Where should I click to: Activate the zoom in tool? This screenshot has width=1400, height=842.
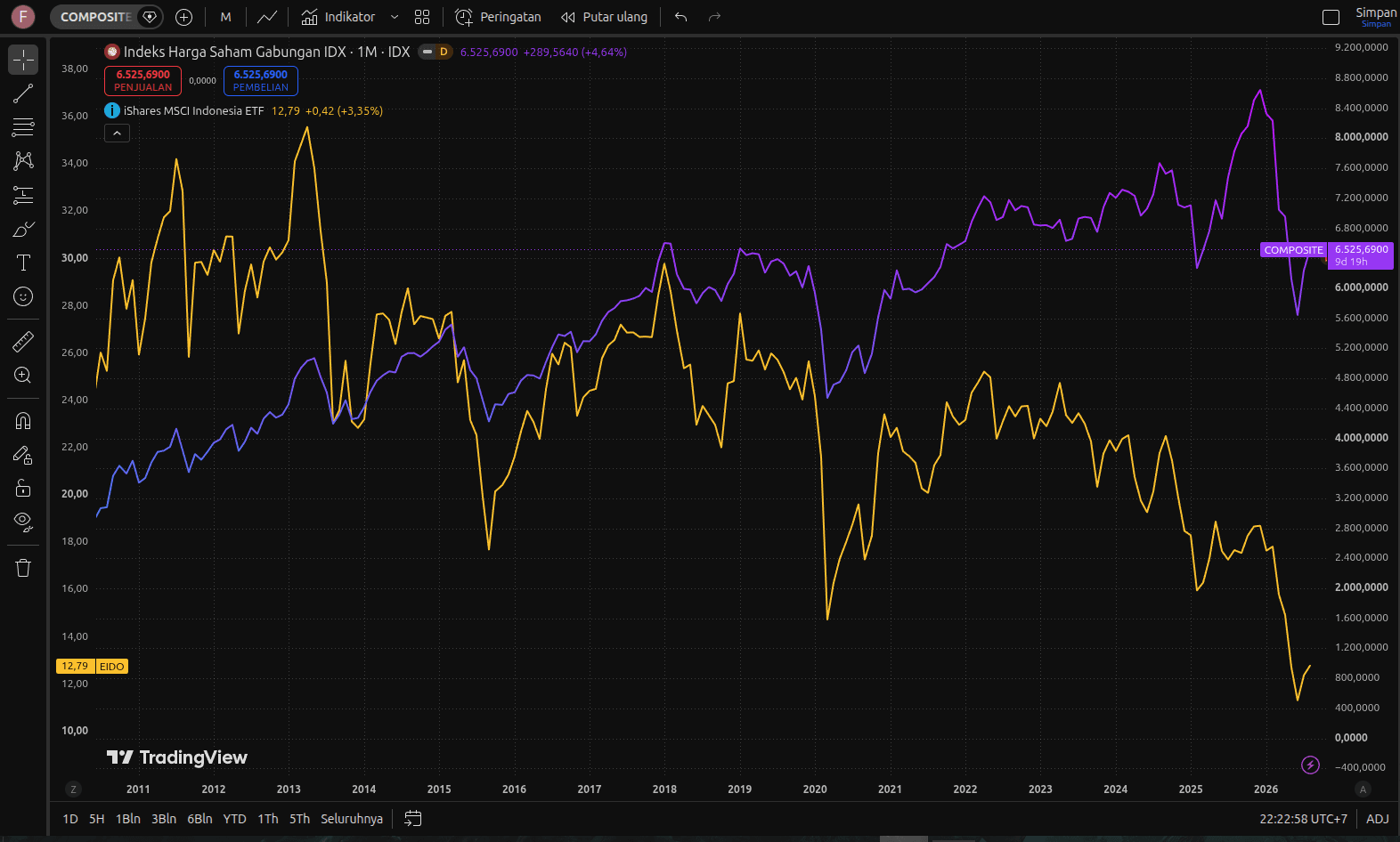click(23, 376)
